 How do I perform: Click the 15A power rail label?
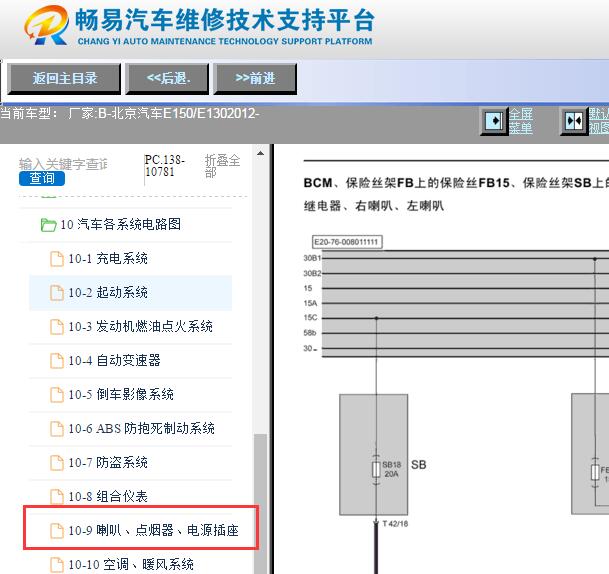[310, 303]
